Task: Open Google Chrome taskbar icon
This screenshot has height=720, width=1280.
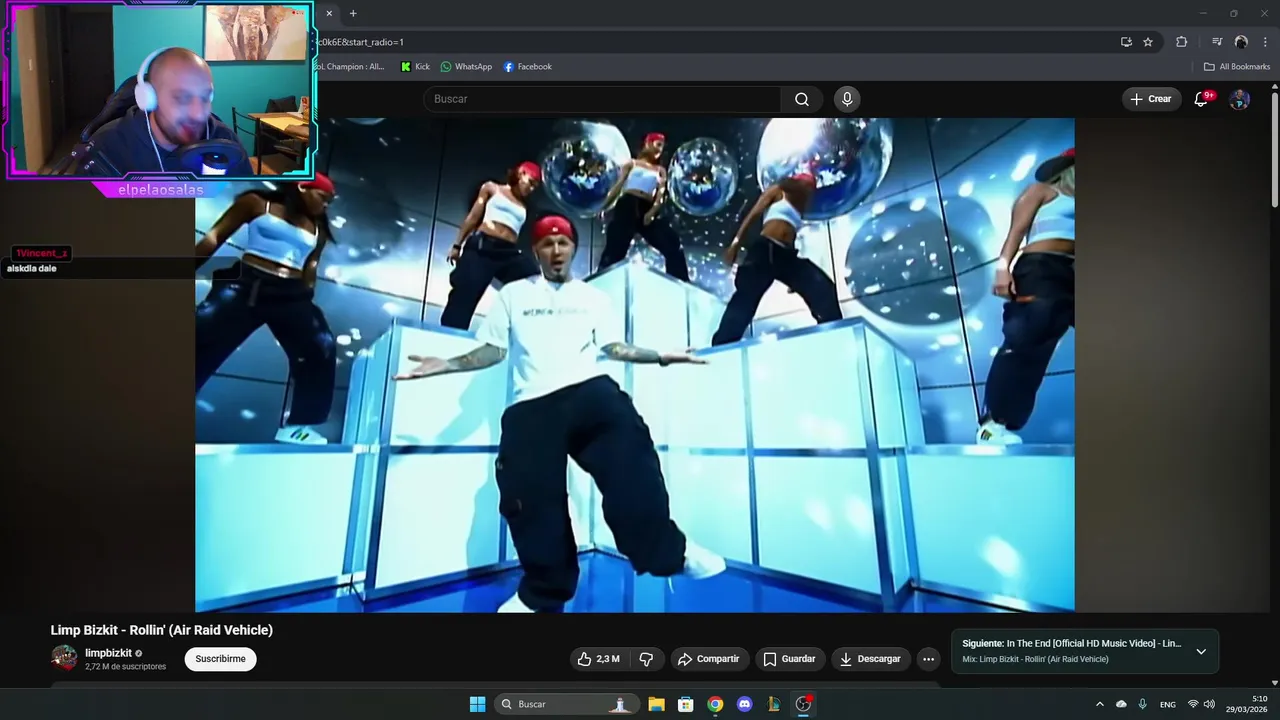Action: (715, 704)
